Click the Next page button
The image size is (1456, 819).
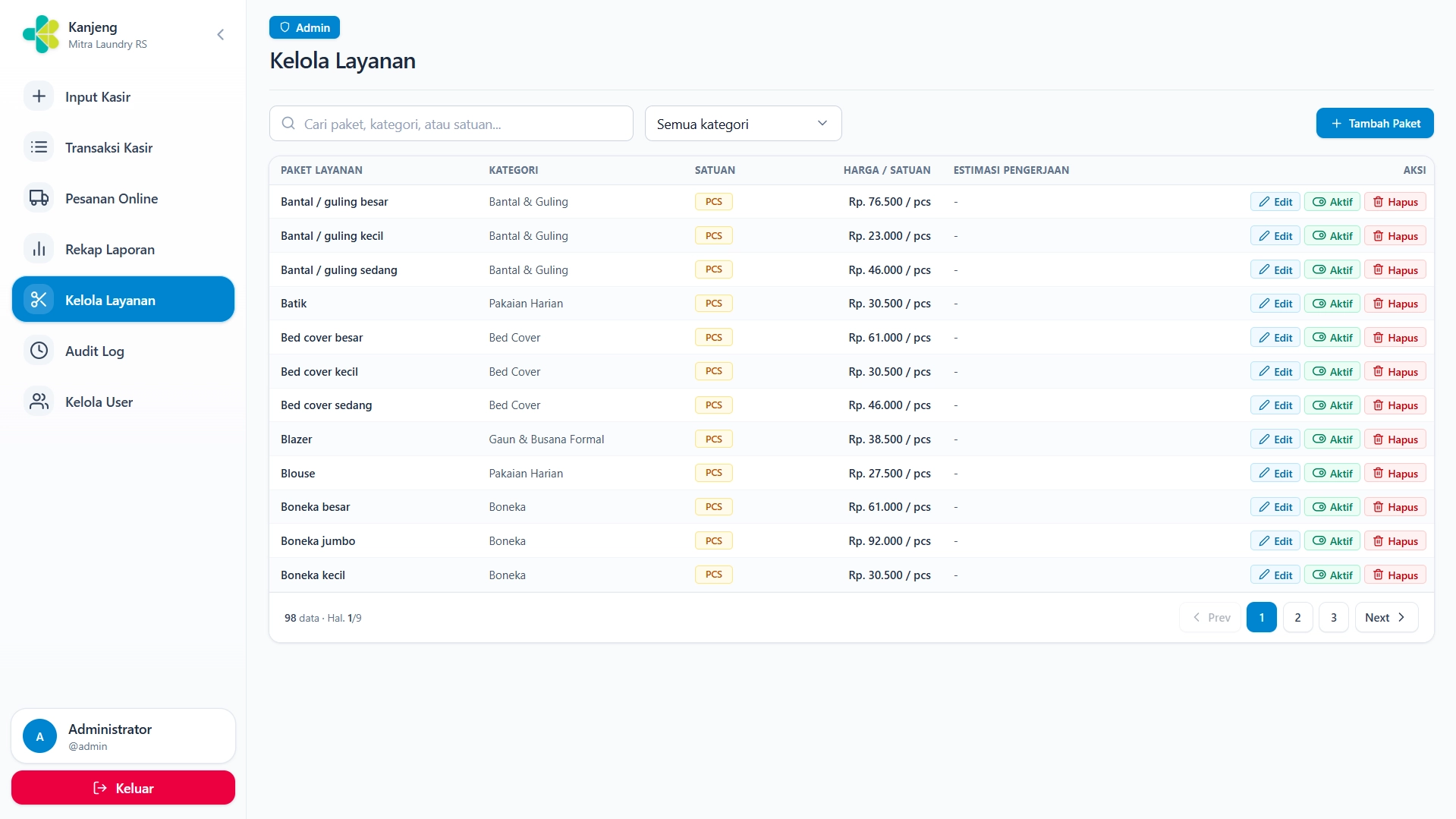click(1385, 617)
